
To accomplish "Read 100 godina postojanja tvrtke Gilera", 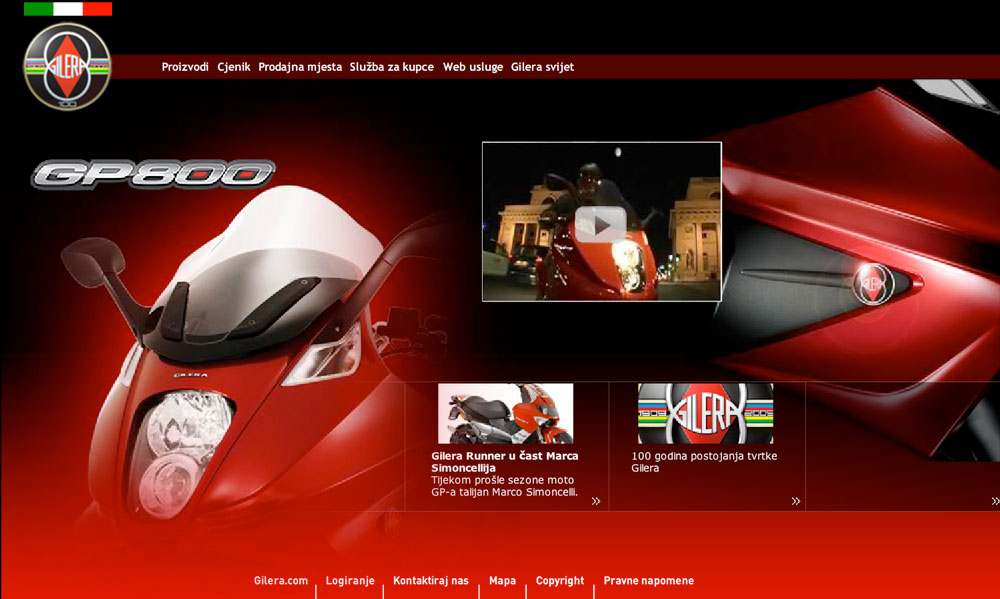I will 704,461.
